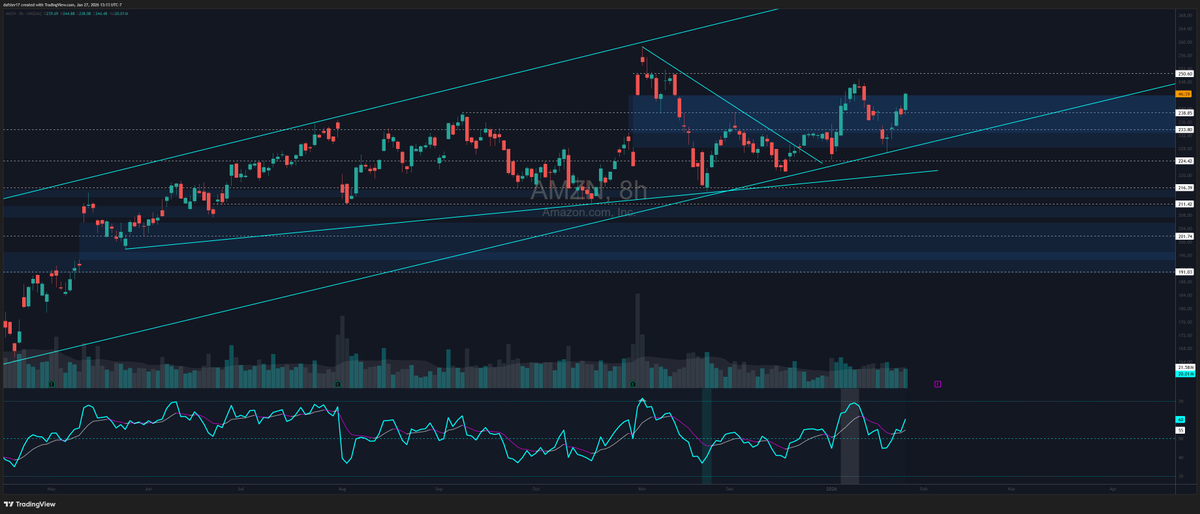Click the Aug label on time axis

tap(342, 487)
